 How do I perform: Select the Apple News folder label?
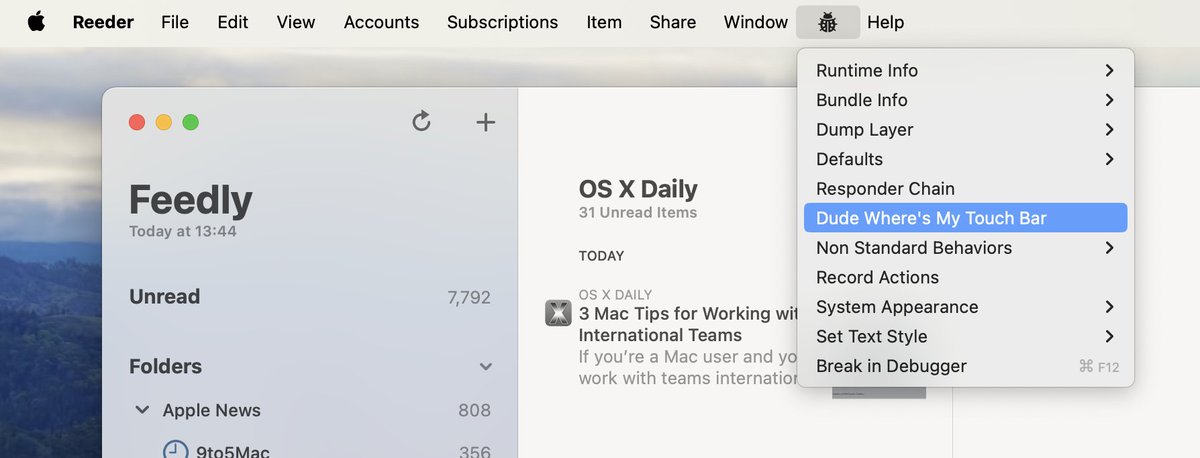pyautogui.click(x=211, y=410)
